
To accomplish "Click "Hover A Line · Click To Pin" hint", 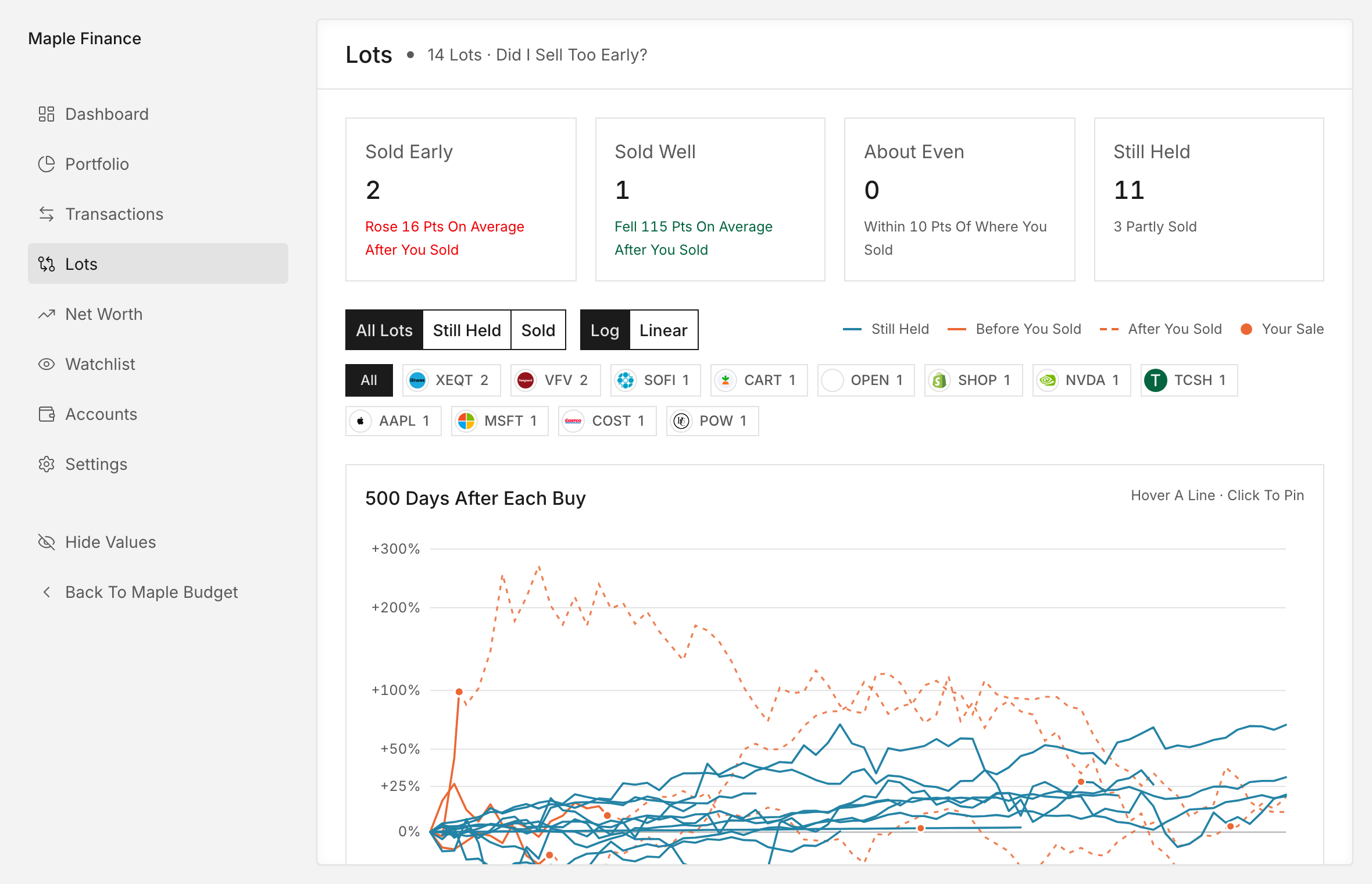I will pyautogui.click(x=1217, y=496).
